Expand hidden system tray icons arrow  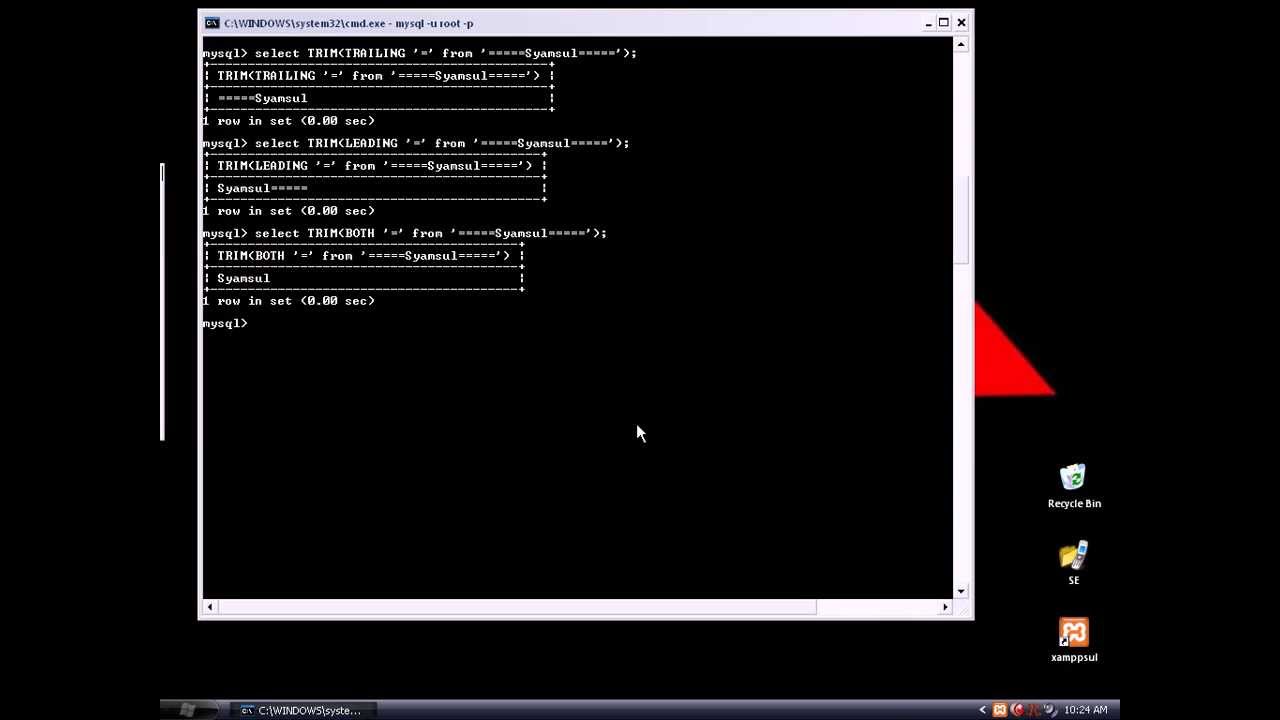983,710
